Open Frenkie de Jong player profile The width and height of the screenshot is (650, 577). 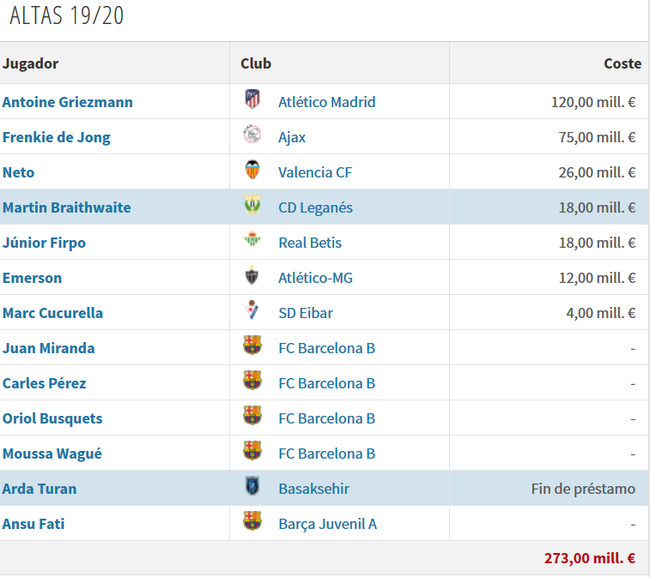click(56, 137)
